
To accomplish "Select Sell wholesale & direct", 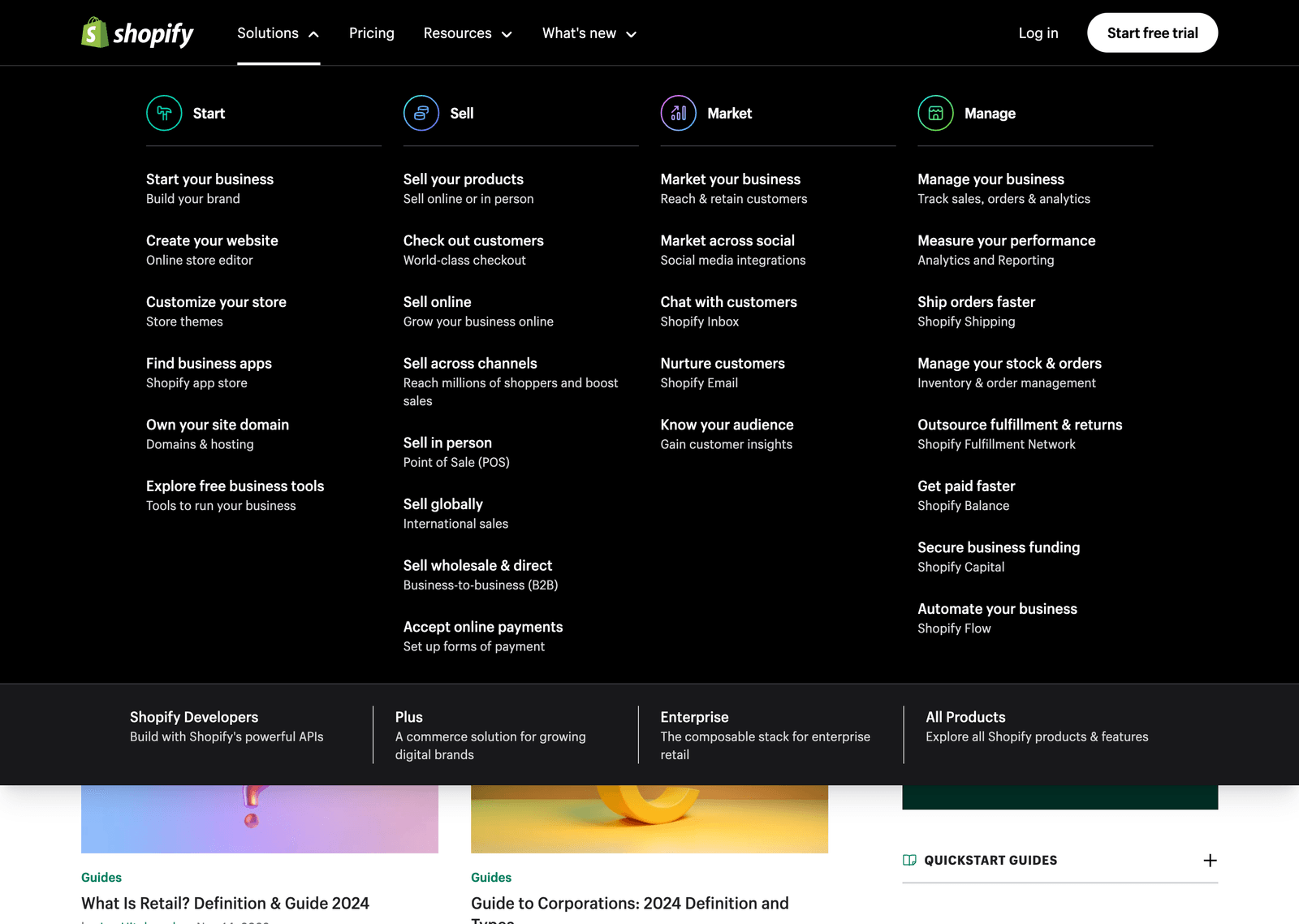I will tap(481, 575).
